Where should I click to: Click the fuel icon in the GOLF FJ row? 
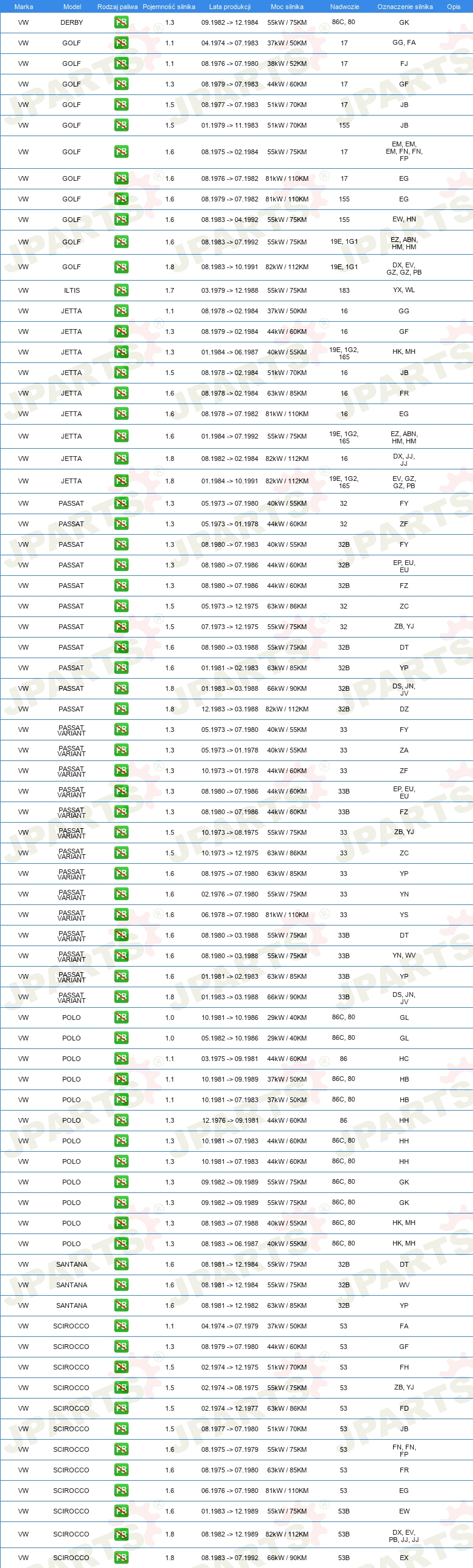[x=121, y=64]
